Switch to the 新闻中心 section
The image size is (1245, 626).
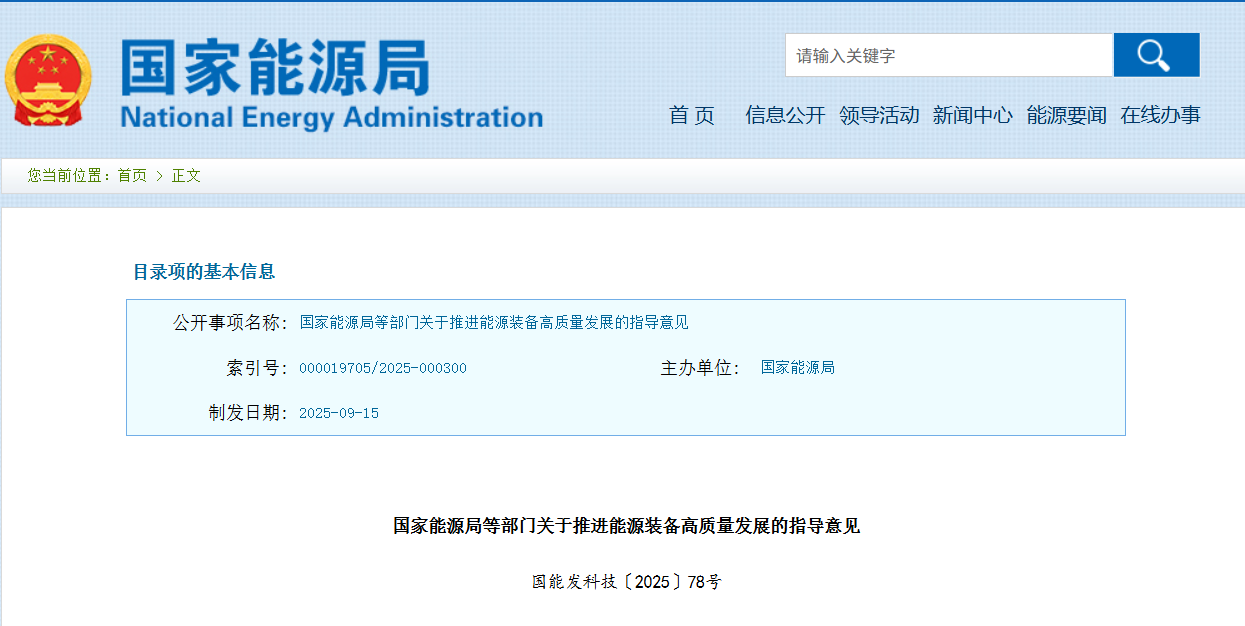(972, 116)
